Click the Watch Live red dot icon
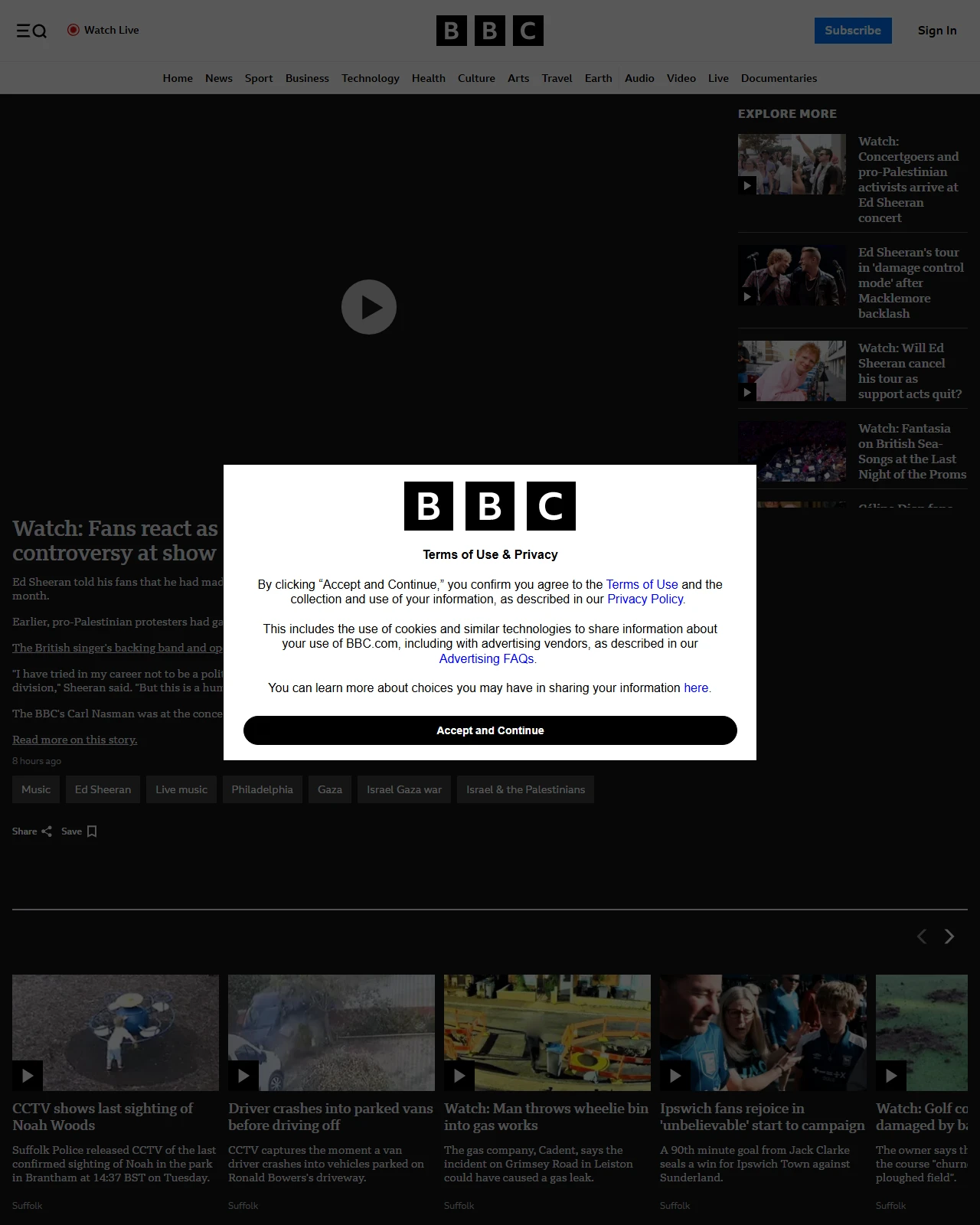Screen dimensions: 980x1225 coord(73,30)
